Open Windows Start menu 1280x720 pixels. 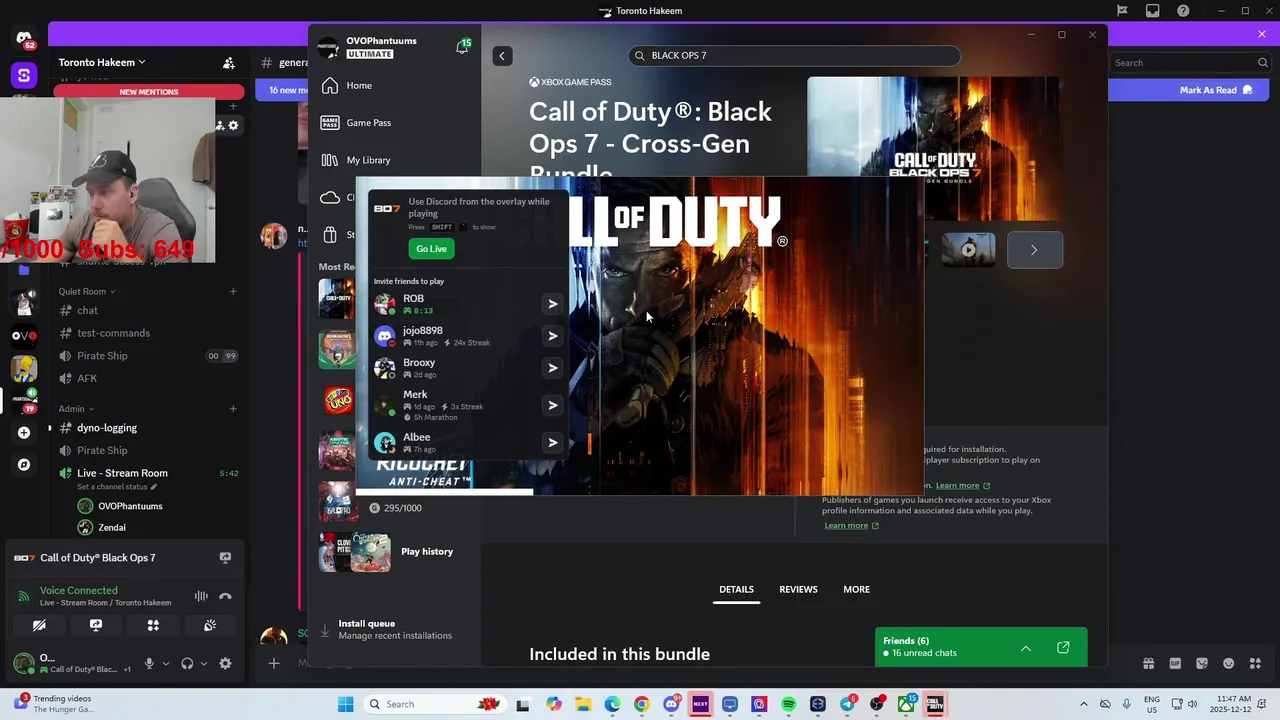[346, 705]
